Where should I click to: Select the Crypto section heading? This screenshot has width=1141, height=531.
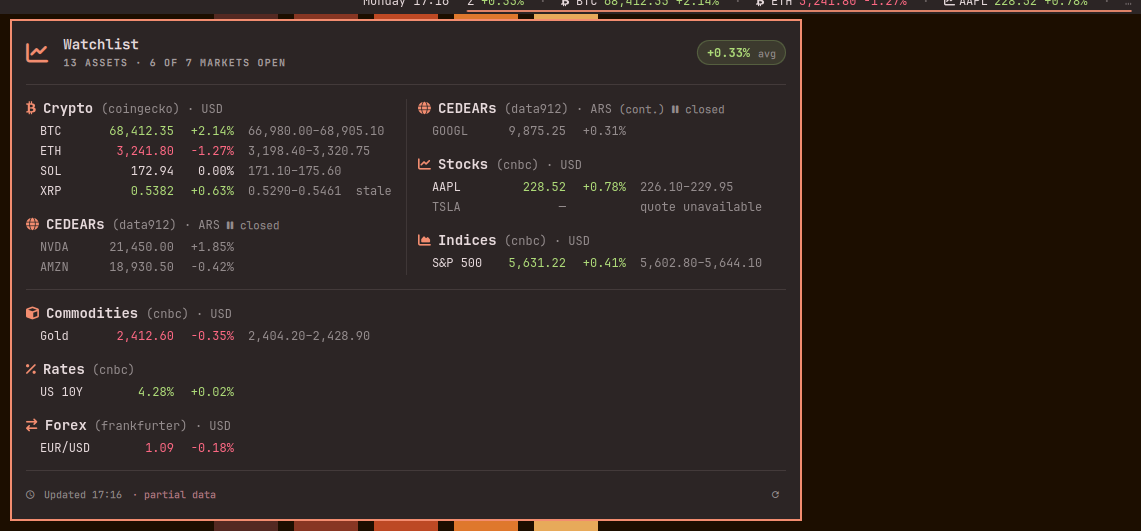(x=68, y=108)
